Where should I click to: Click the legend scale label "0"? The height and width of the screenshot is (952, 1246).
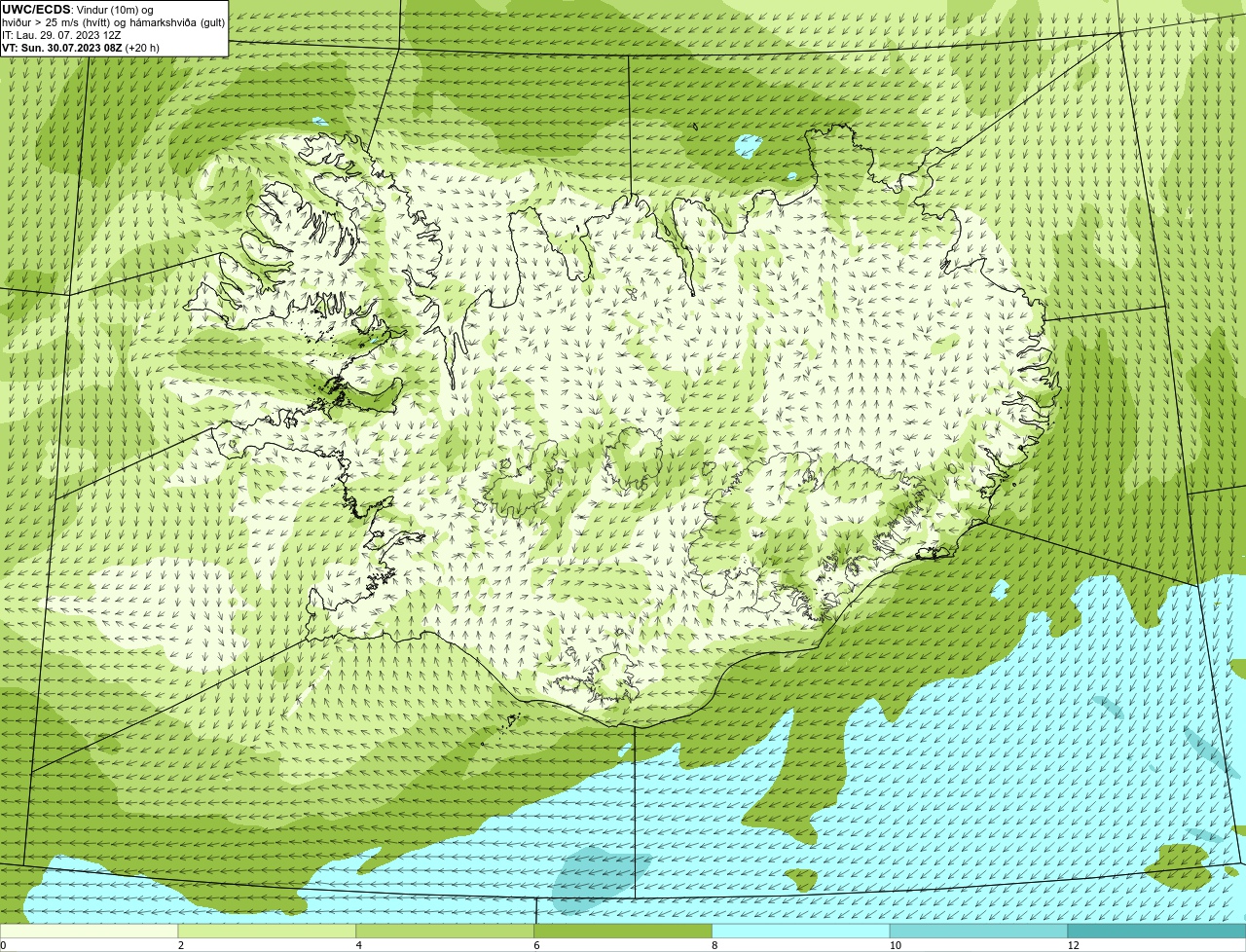[x=3, y=945]
